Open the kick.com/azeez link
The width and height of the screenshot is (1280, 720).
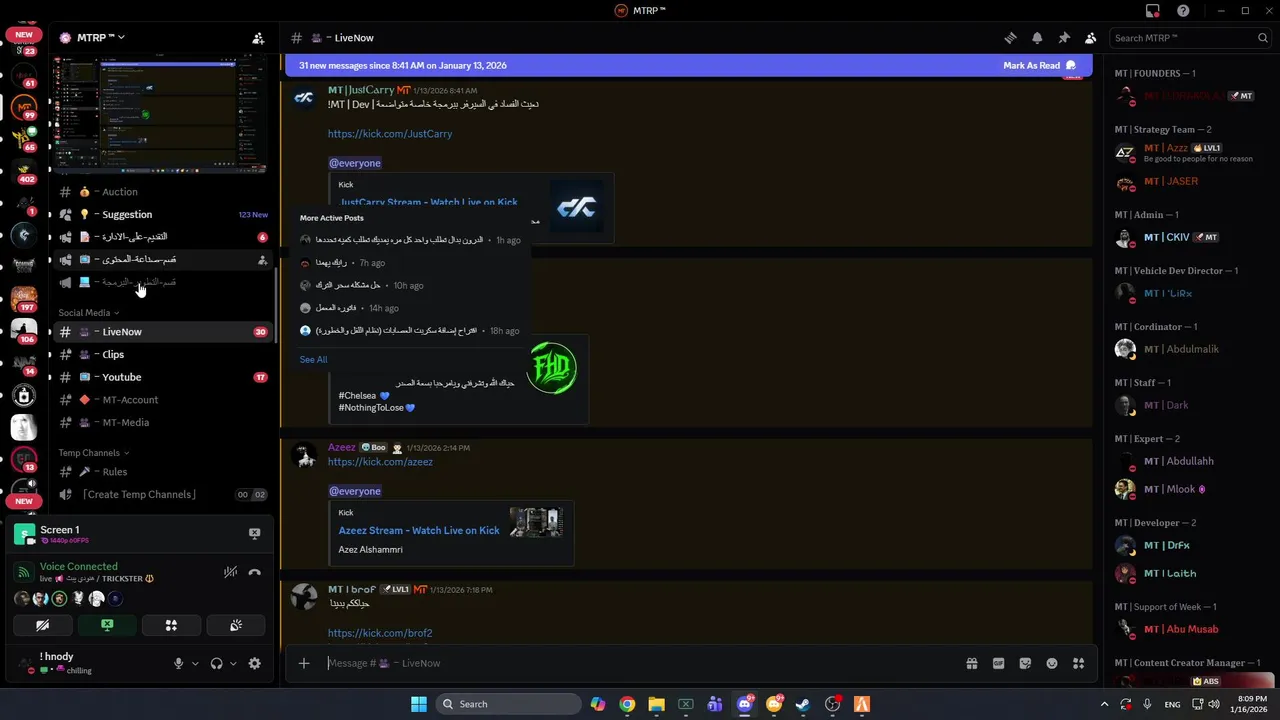coord(380,462)
